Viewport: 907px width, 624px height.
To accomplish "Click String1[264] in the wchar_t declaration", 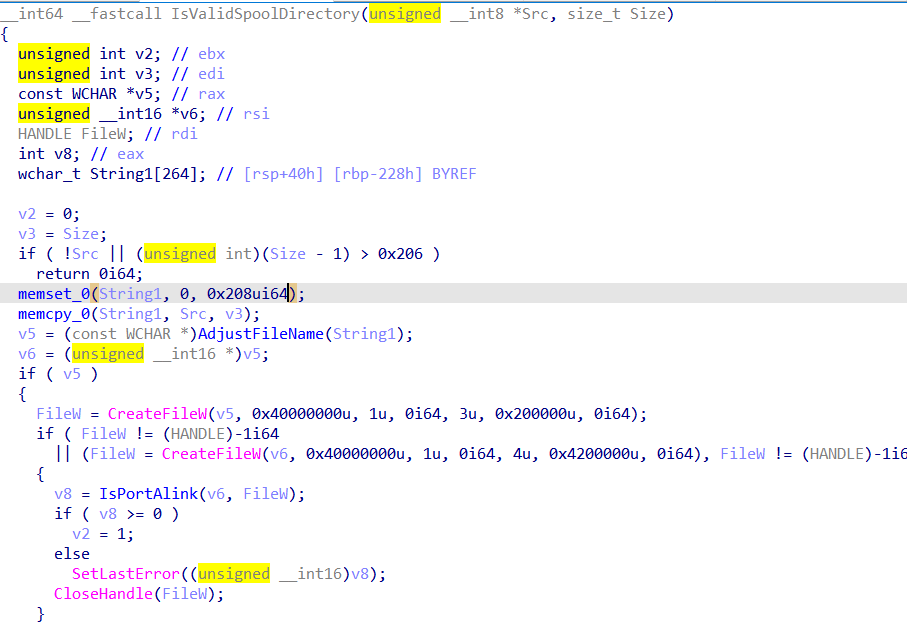I will pyautogui.click(x=143, y=174).
